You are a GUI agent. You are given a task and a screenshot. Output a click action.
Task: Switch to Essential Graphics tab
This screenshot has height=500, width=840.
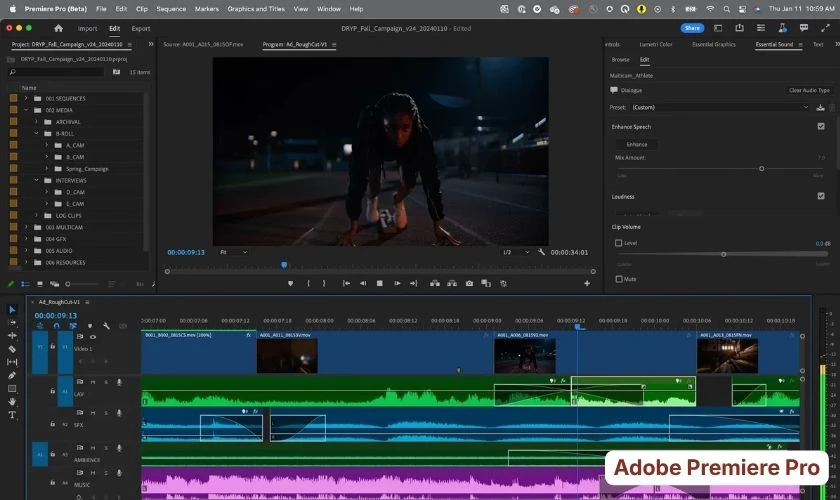[x=714, y=44]
